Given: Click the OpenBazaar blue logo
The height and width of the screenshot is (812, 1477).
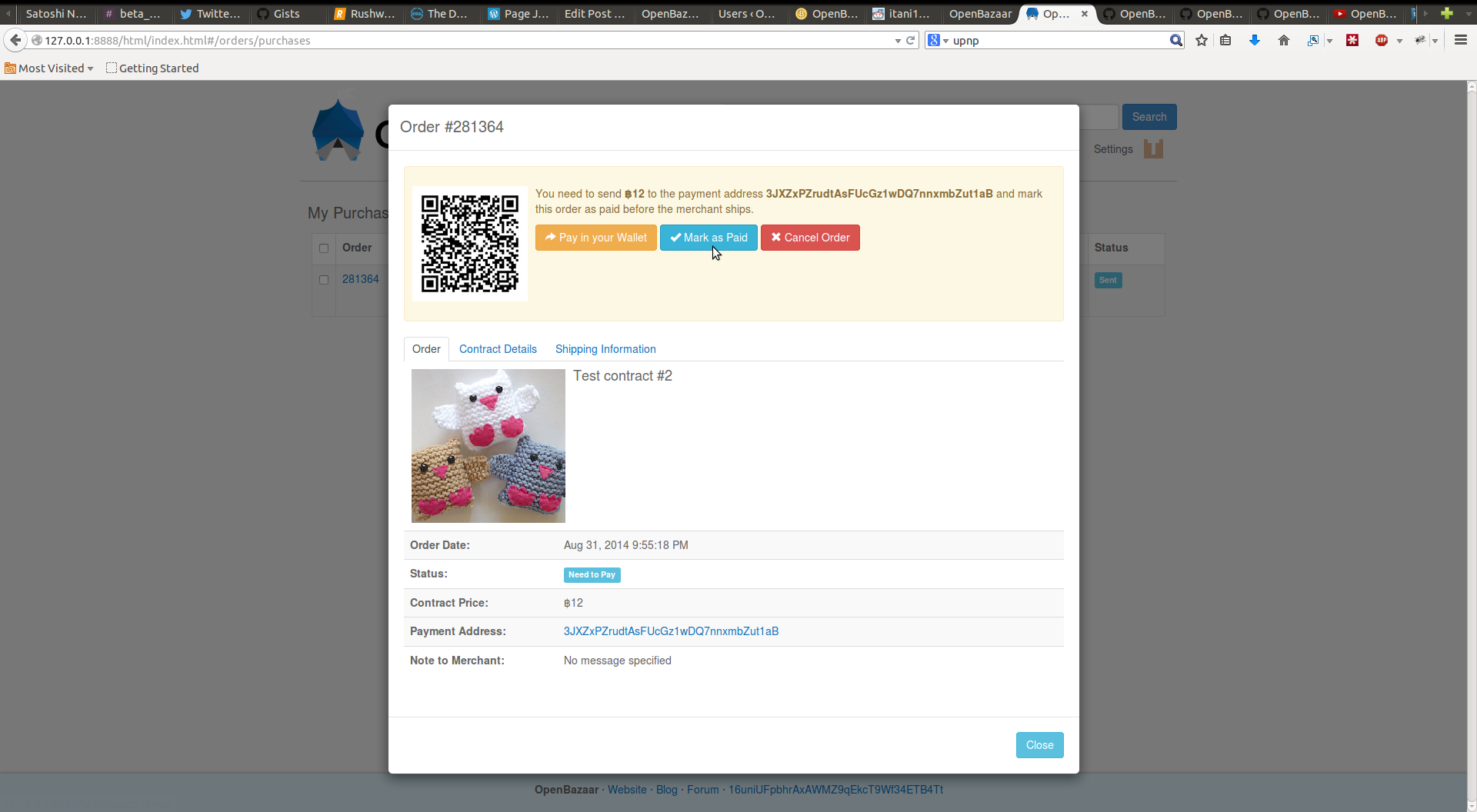Looking at the screenshot, I should click(338, 129).
